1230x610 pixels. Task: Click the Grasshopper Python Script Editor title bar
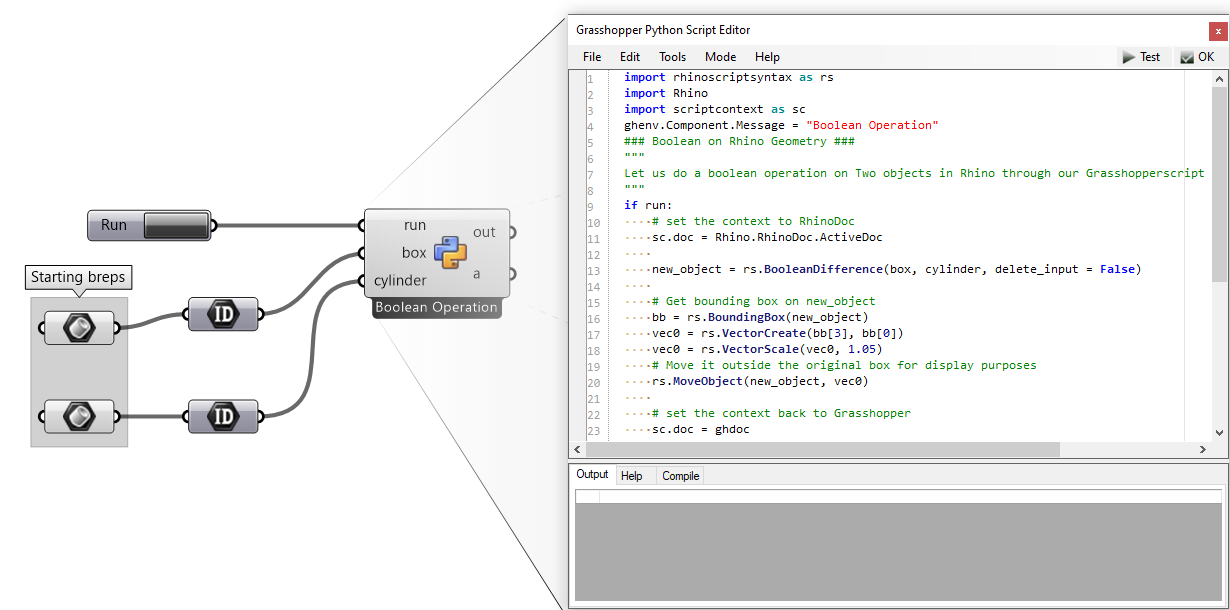pos(888,30)
